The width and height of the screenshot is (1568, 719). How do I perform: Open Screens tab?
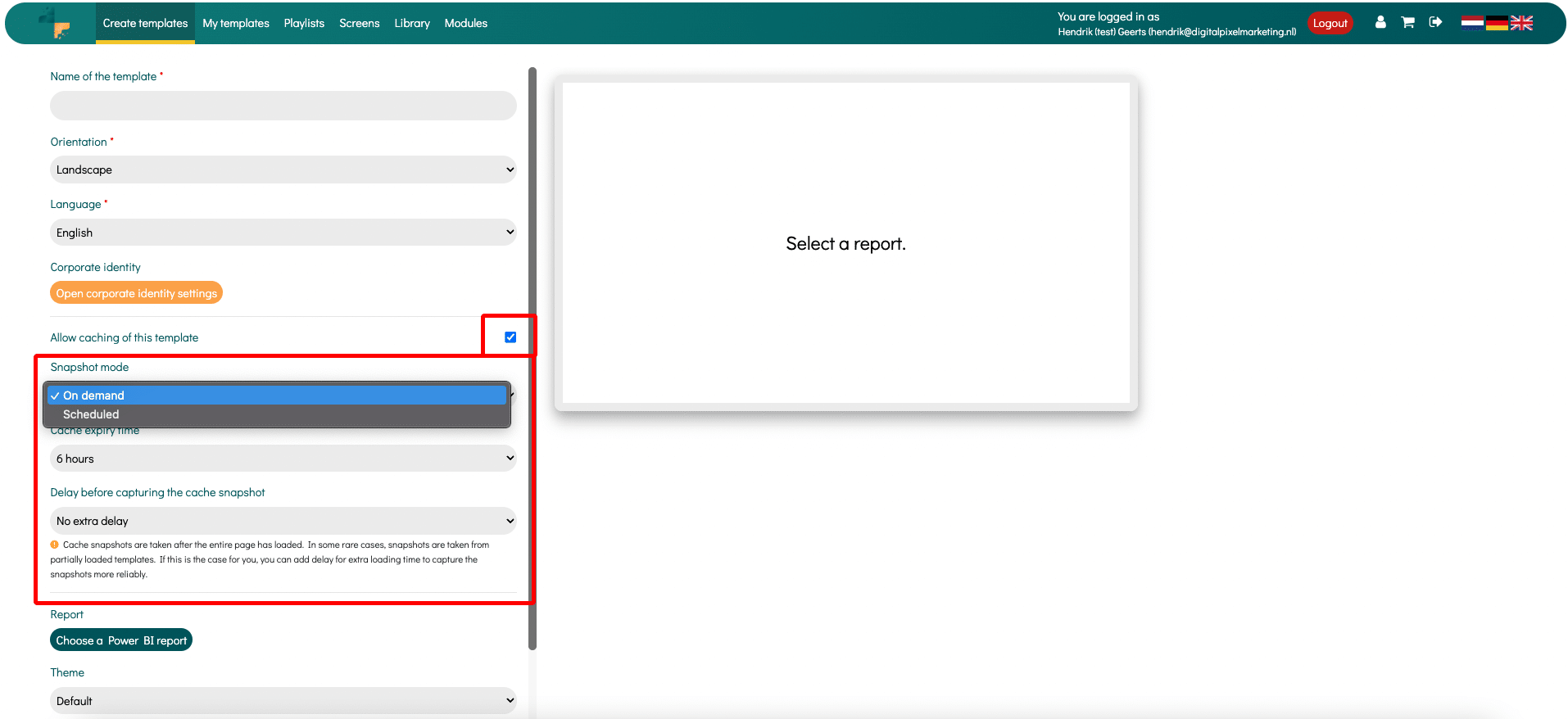point(360,23)
